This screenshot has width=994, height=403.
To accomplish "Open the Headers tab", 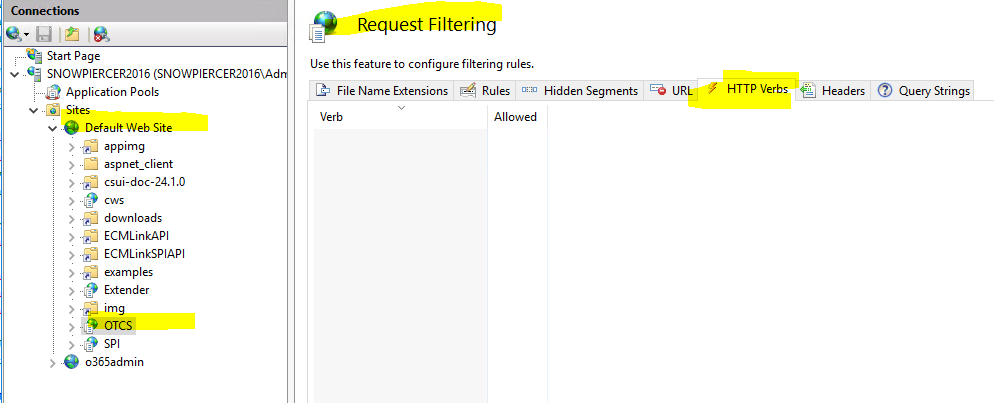I will (833, 91).
